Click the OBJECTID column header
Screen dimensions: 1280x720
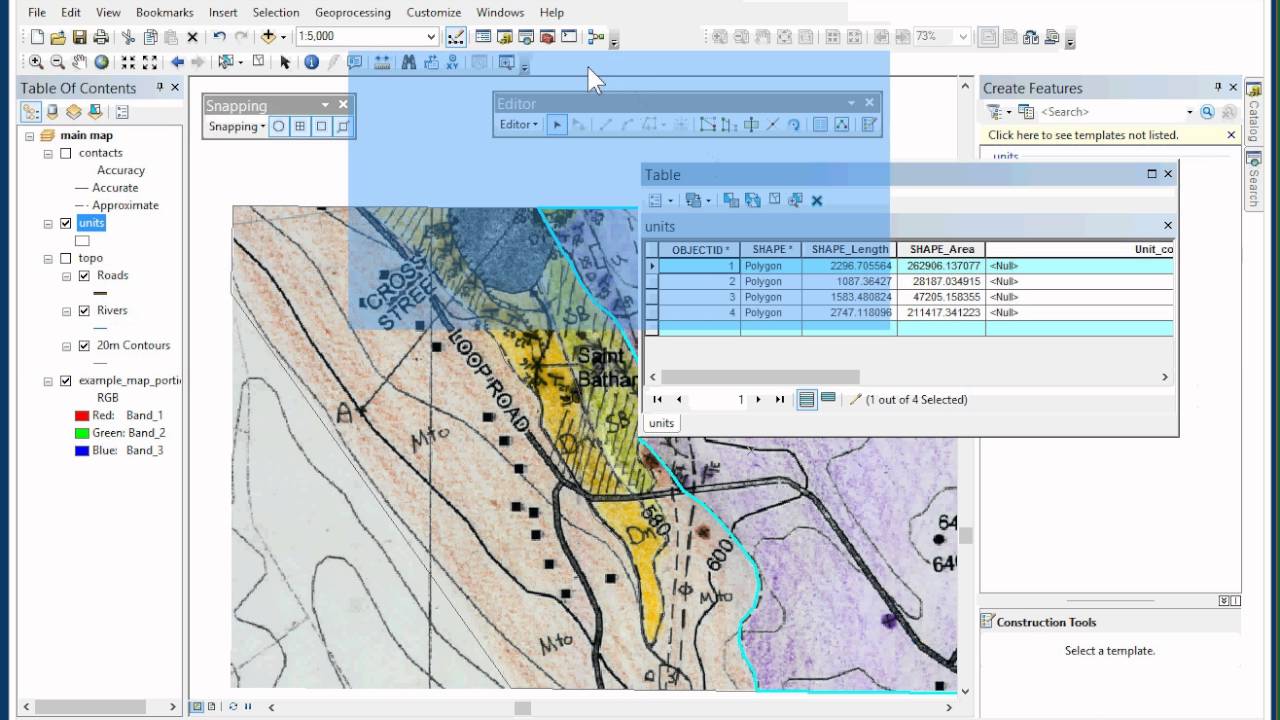pyautogui.click(x=700, y=249)
